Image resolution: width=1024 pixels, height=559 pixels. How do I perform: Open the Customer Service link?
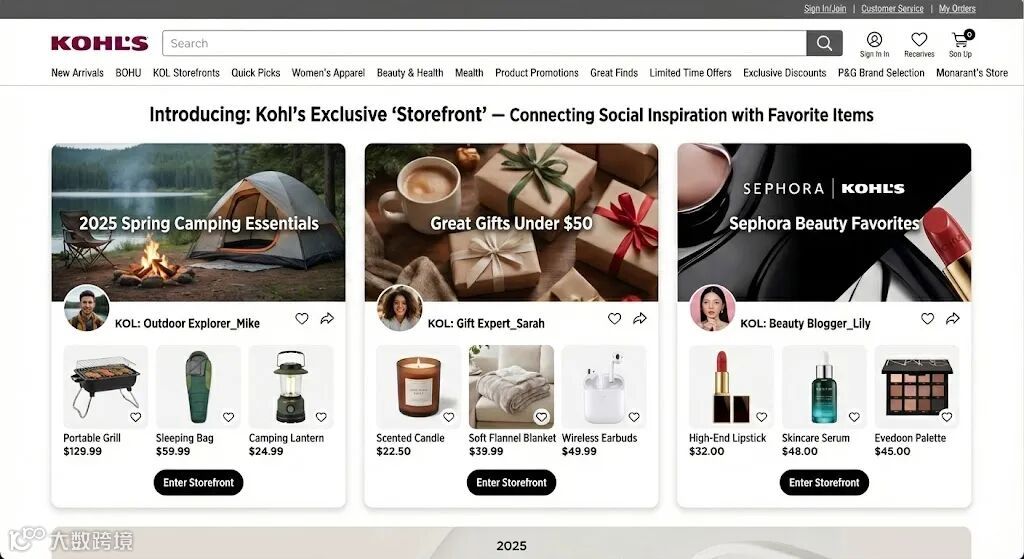(x=892, y=8)
